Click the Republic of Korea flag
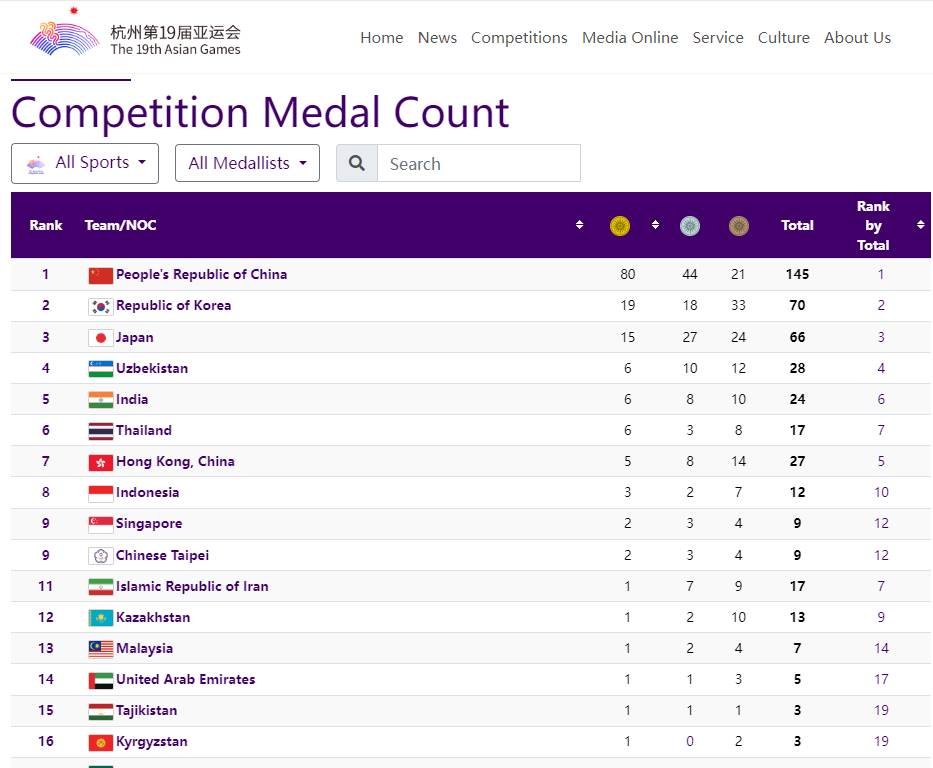This screenshot has height=768, width=933. click(x=100, y=306)
